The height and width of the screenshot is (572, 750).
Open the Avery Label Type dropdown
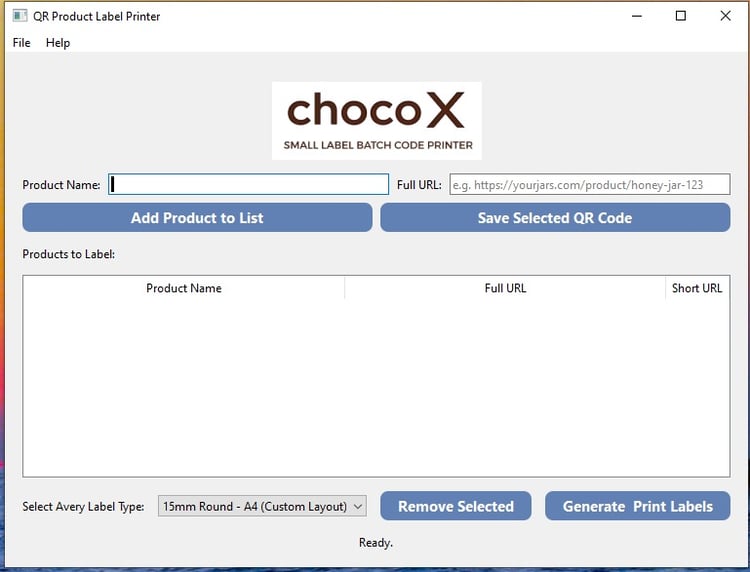262,506
